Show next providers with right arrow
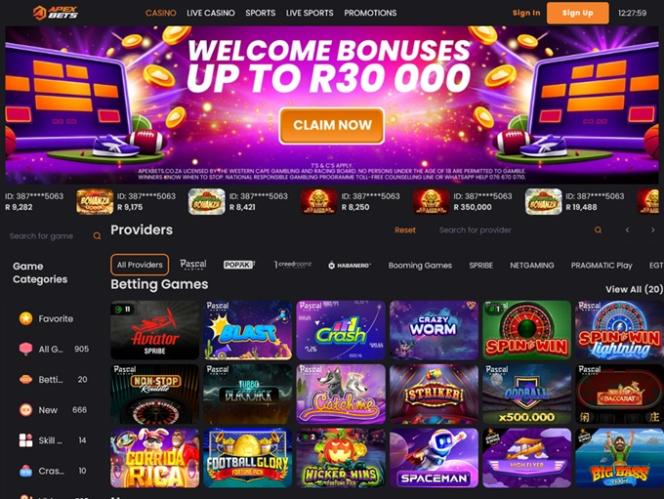 653,230
